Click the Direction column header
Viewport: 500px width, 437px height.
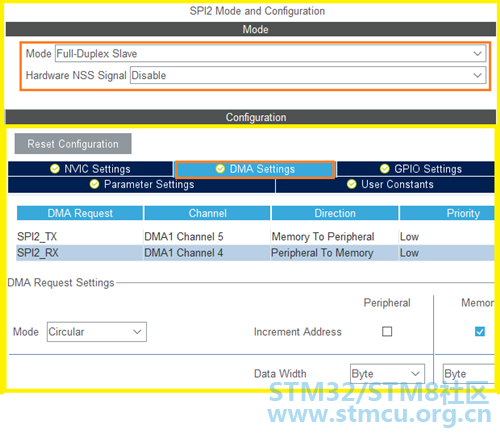335,213
